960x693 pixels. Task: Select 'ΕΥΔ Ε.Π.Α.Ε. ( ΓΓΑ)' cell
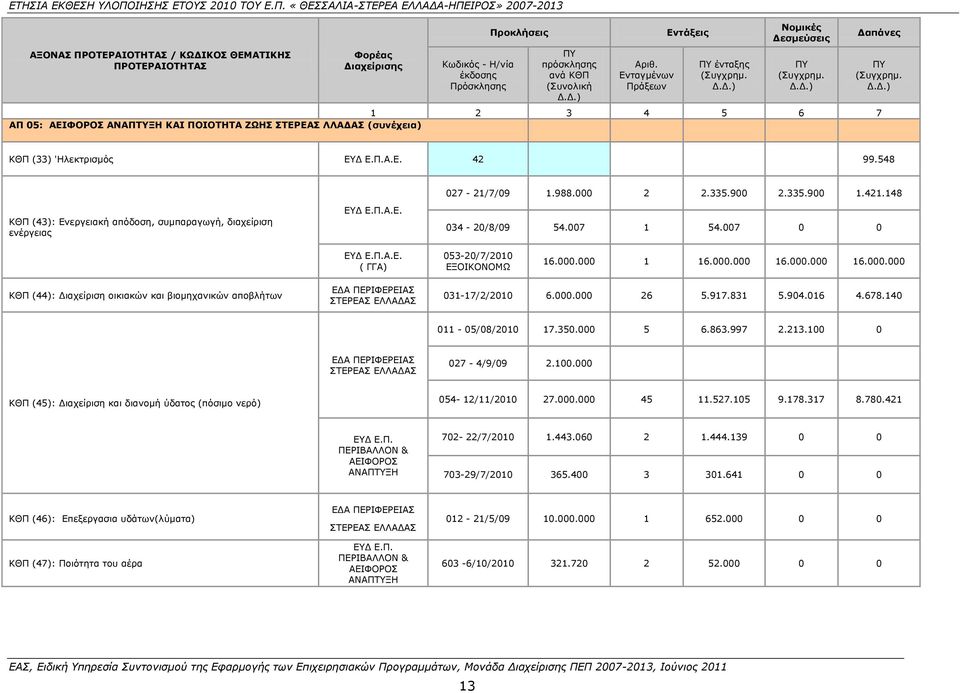pos(373,261)
